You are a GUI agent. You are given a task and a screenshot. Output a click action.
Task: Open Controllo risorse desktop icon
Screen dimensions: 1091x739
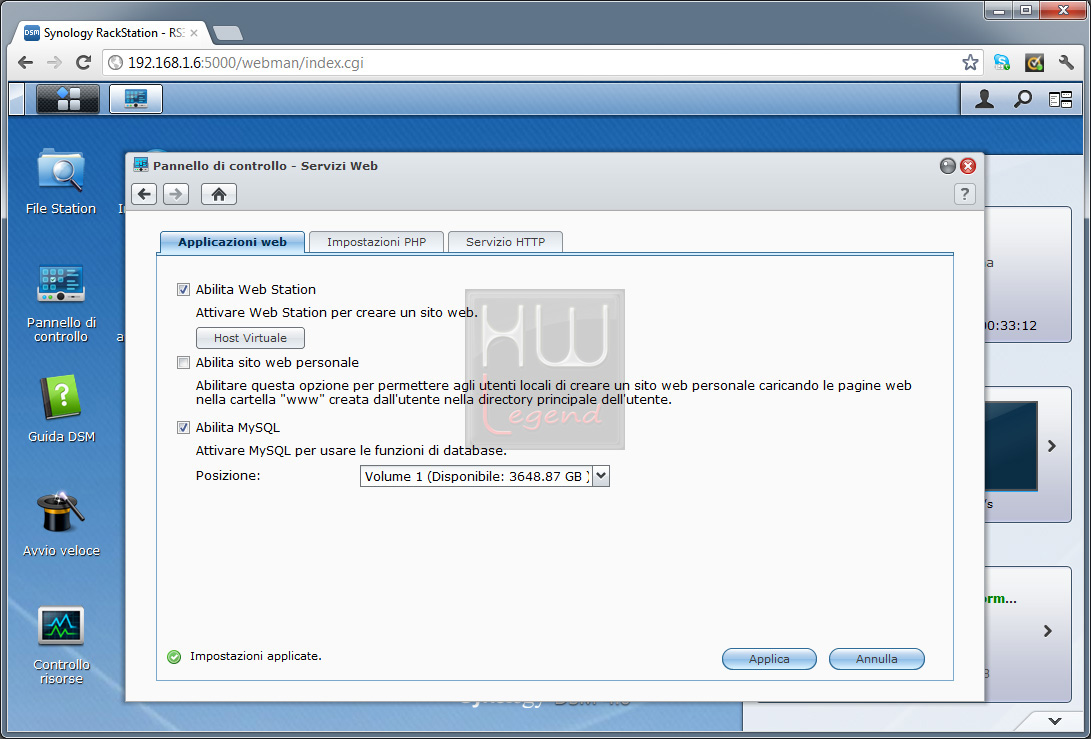(61, 645)
